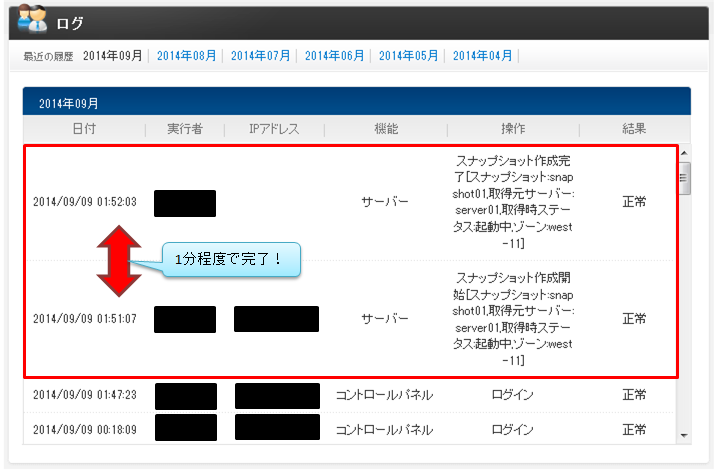Click the 日付 column header
The image size is (715, 470).
pyautogui.click(x=84, y=129)
